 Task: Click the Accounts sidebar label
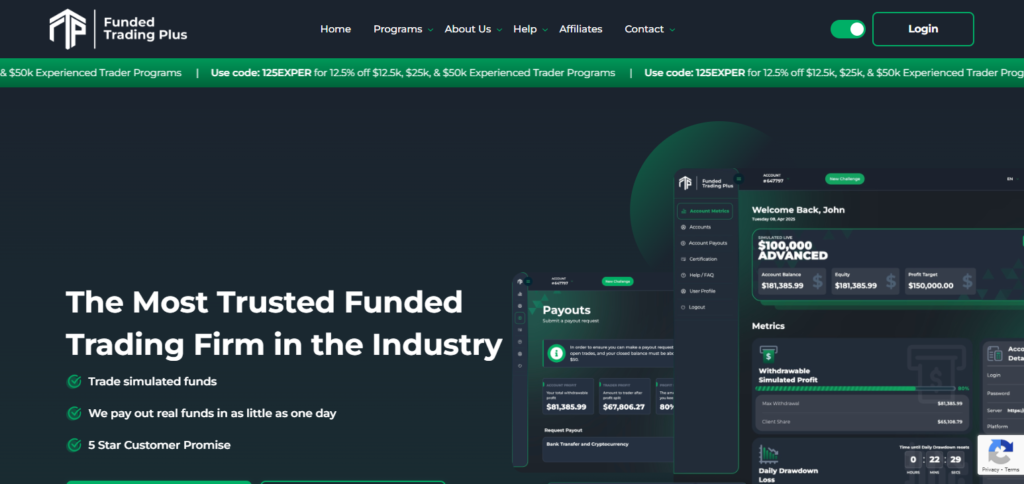click(700, 227)
